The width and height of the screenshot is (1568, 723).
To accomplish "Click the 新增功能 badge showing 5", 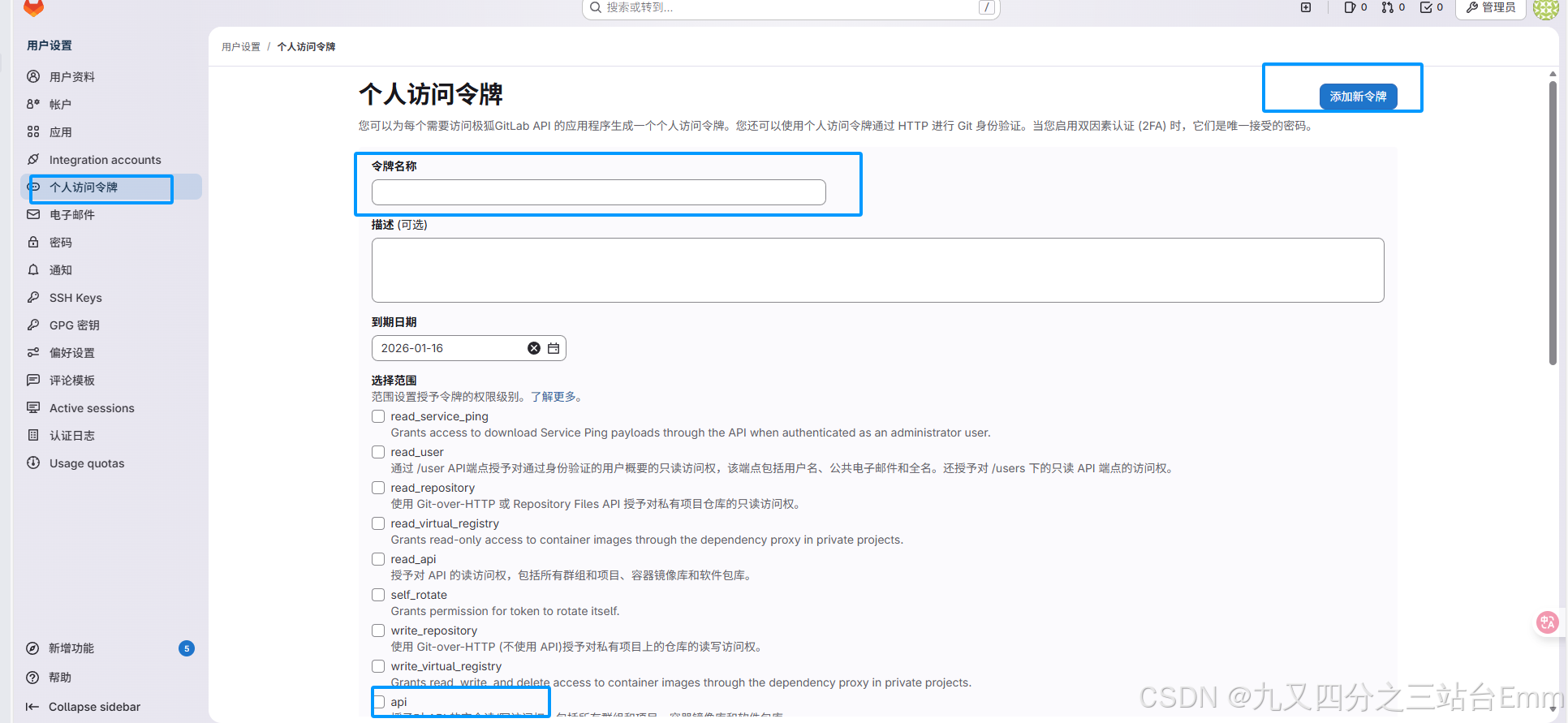I will point(187,648).
